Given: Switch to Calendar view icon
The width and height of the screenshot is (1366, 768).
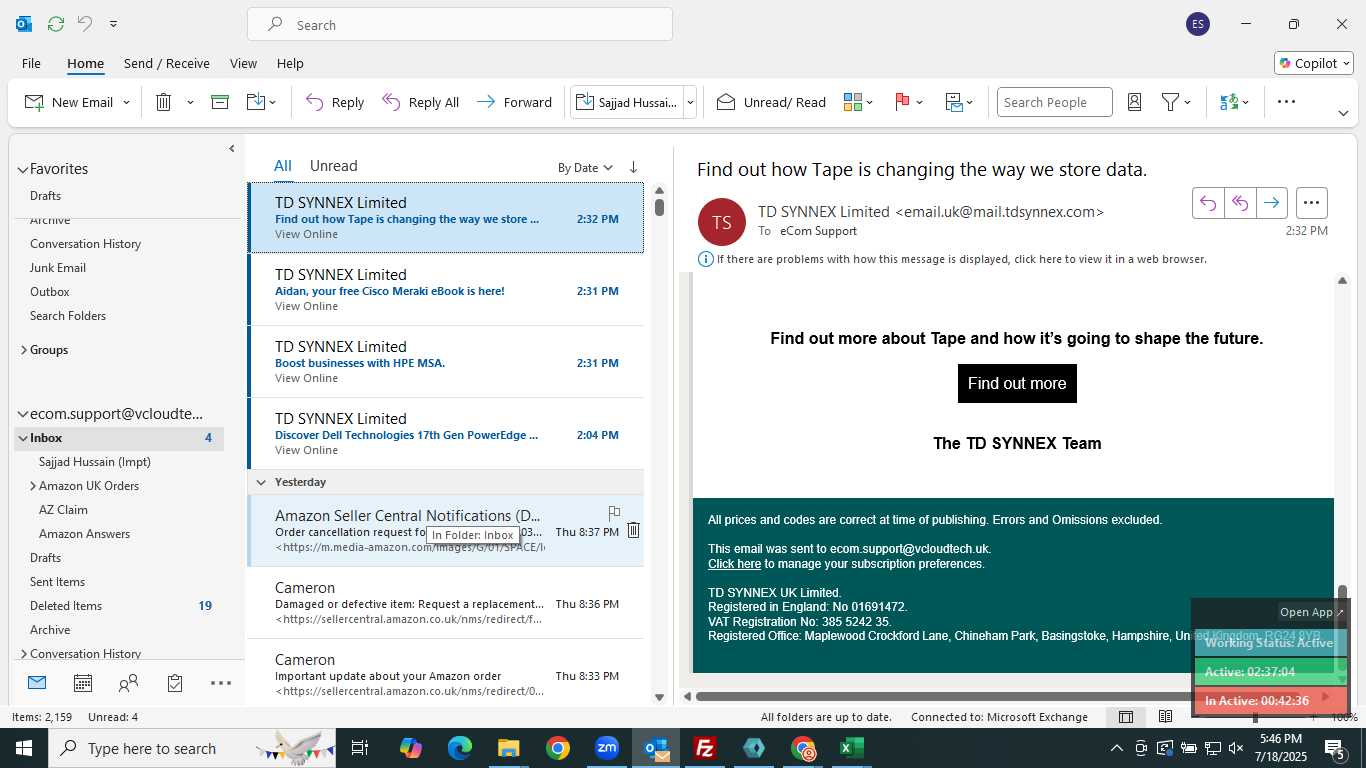Looking at the screenshot, I should coord(83,683).
